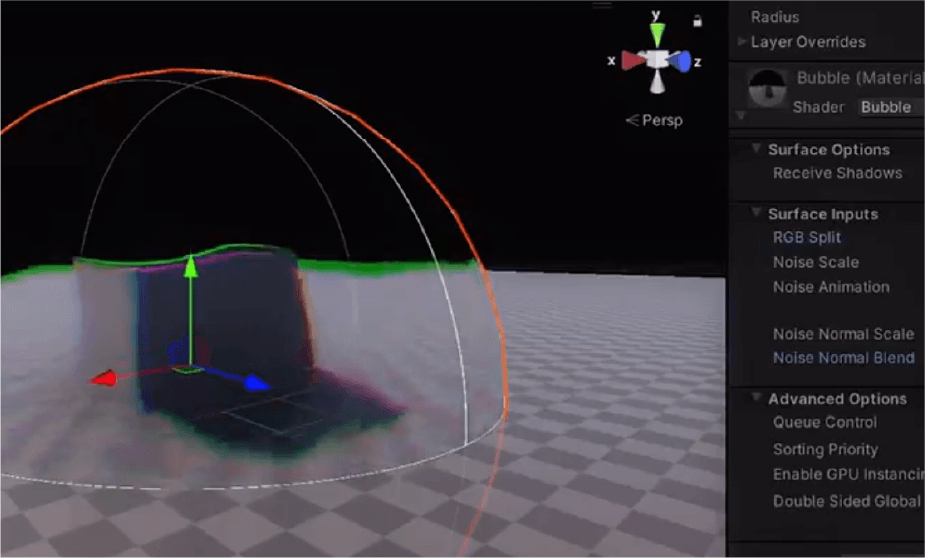The image size is (925, 558).
Task: Click the green Y move arrow on the object
Action: click(x=190, y=266)
